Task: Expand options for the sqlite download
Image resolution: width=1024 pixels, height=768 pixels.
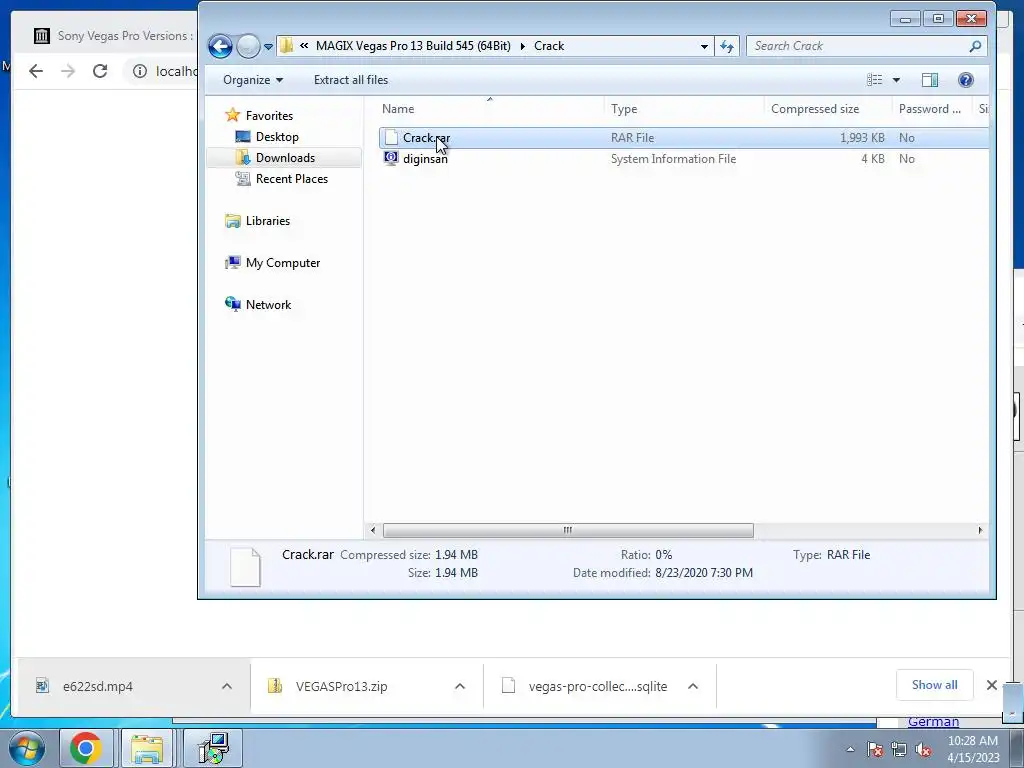Action: [693, 686]
